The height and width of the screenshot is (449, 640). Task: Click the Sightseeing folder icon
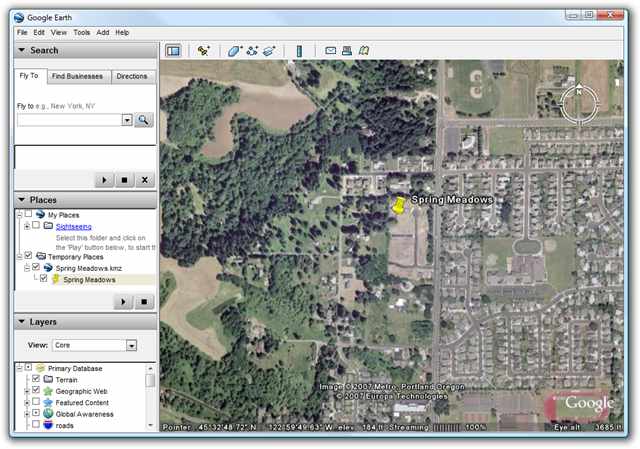point(48,225)
